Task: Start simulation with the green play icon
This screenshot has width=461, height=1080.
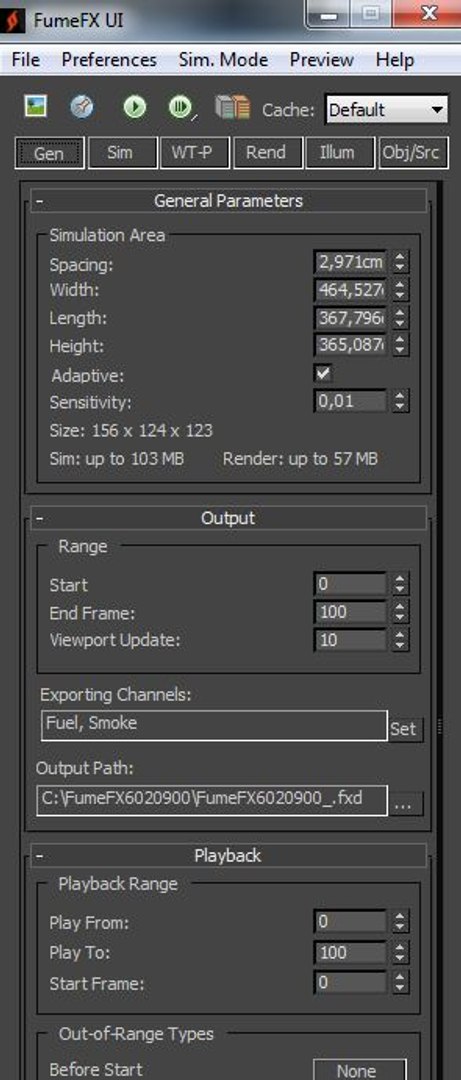Action: 134,107
